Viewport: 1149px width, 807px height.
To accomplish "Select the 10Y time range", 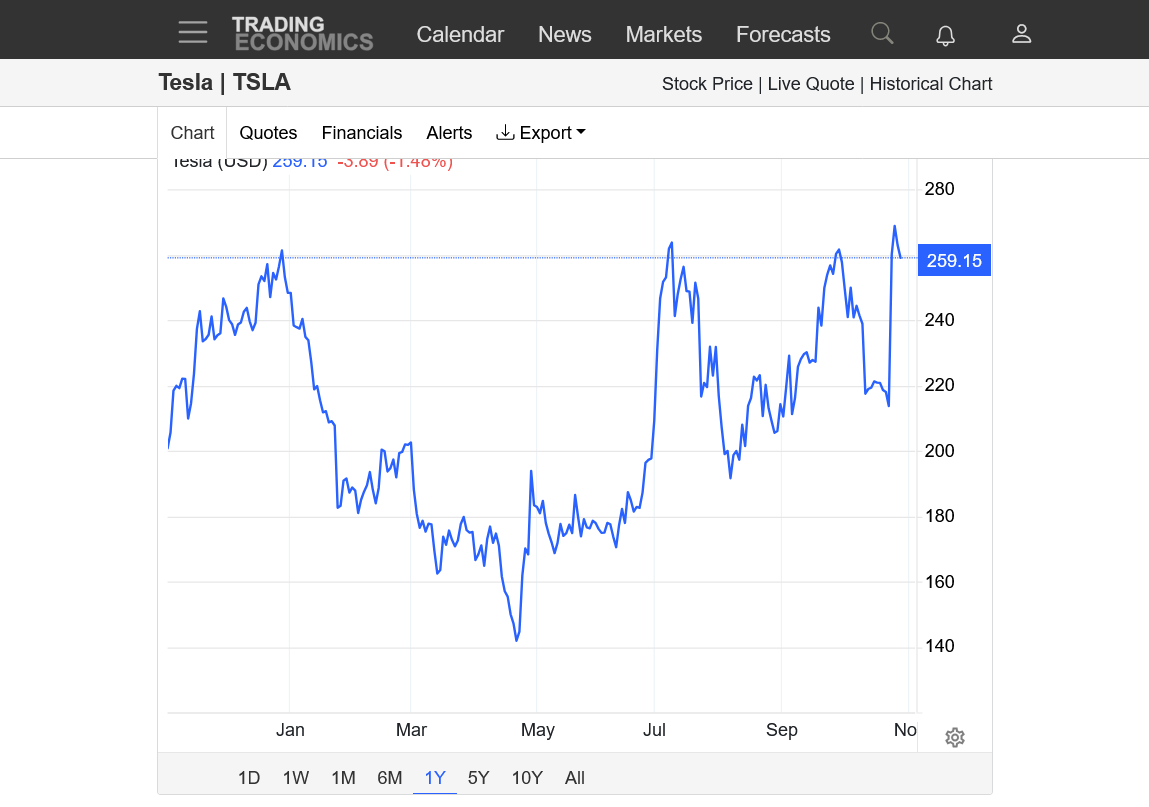I will [527, 778].
